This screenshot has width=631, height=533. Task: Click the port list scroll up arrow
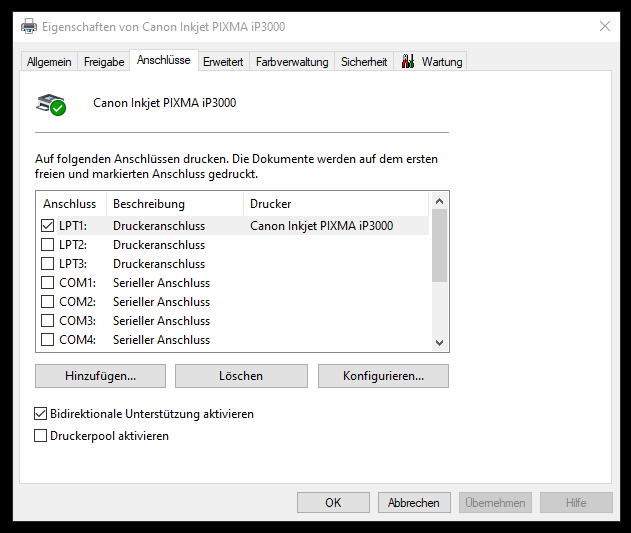tap(439, 201)
